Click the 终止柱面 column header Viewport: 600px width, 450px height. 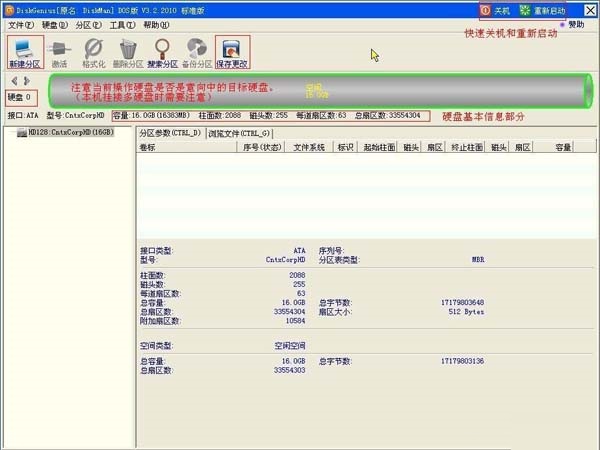466,147
